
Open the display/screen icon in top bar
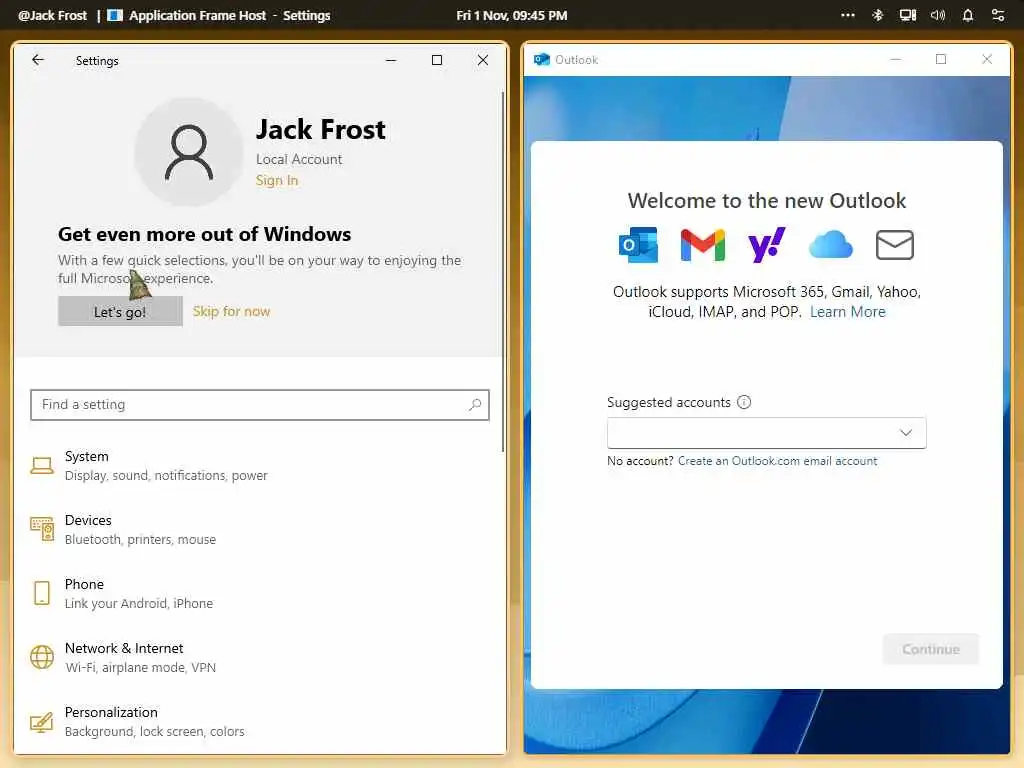[x=908, y=15]
